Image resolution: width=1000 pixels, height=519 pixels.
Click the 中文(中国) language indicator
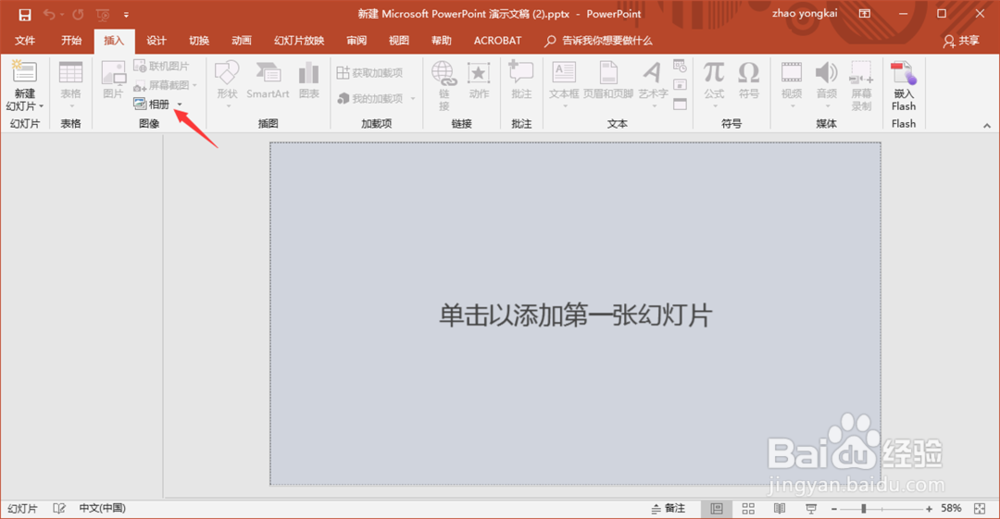(102, 508)
